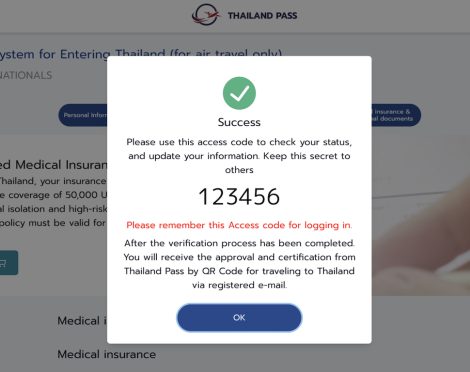Click the 'policy must be valid for' text line
Image resolution: width=470 pixels, height=372 pixels.
(53, 223)
